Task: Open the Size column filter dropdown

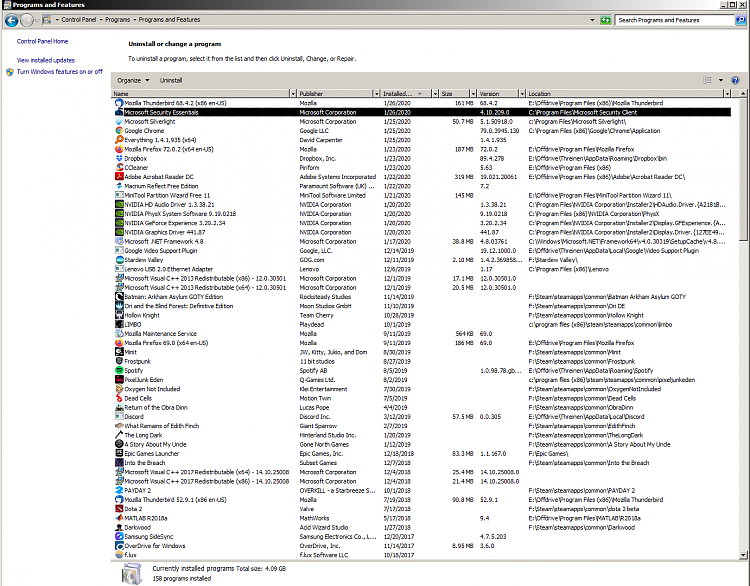Action: tap(473, 94)
